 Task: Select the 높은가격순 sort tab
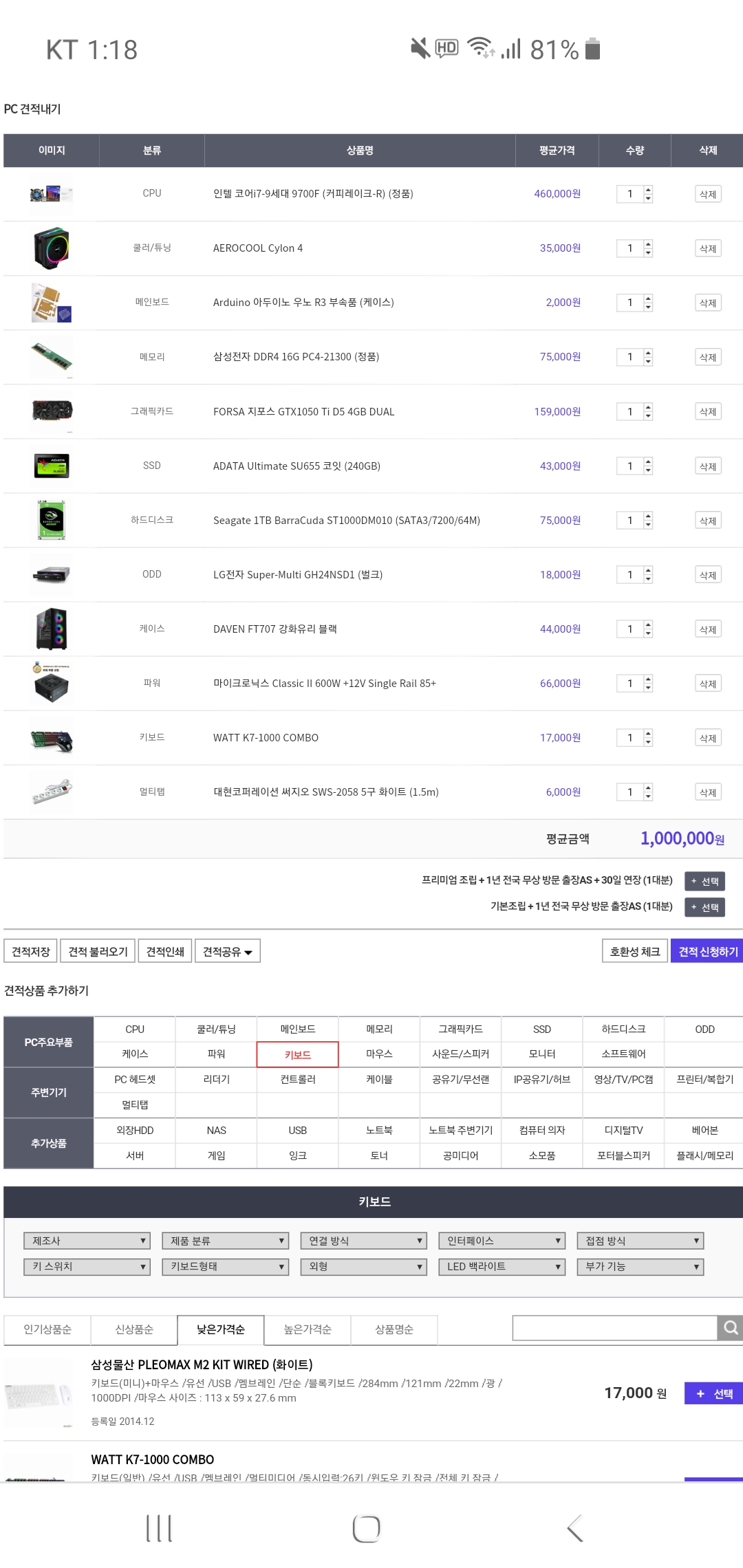coord(308,1329)
